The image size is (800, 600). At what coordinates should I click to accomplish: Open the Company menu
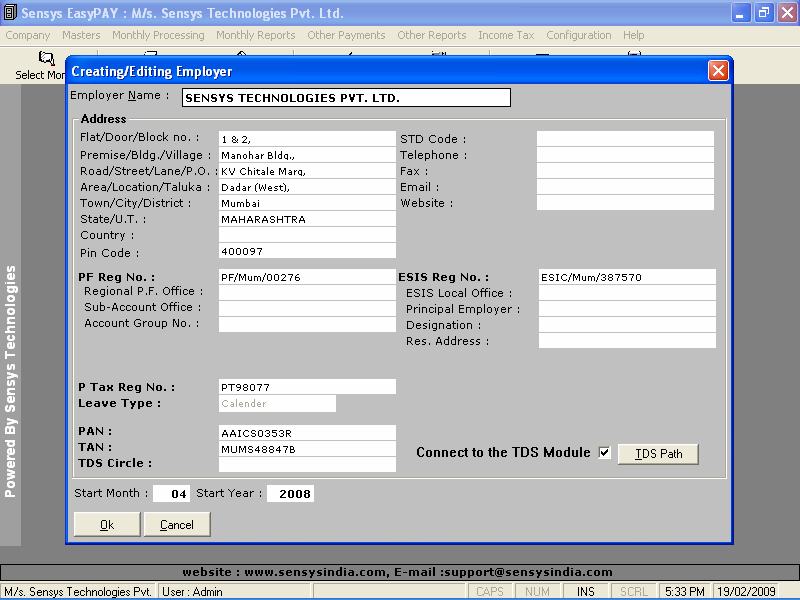point(28,35)
